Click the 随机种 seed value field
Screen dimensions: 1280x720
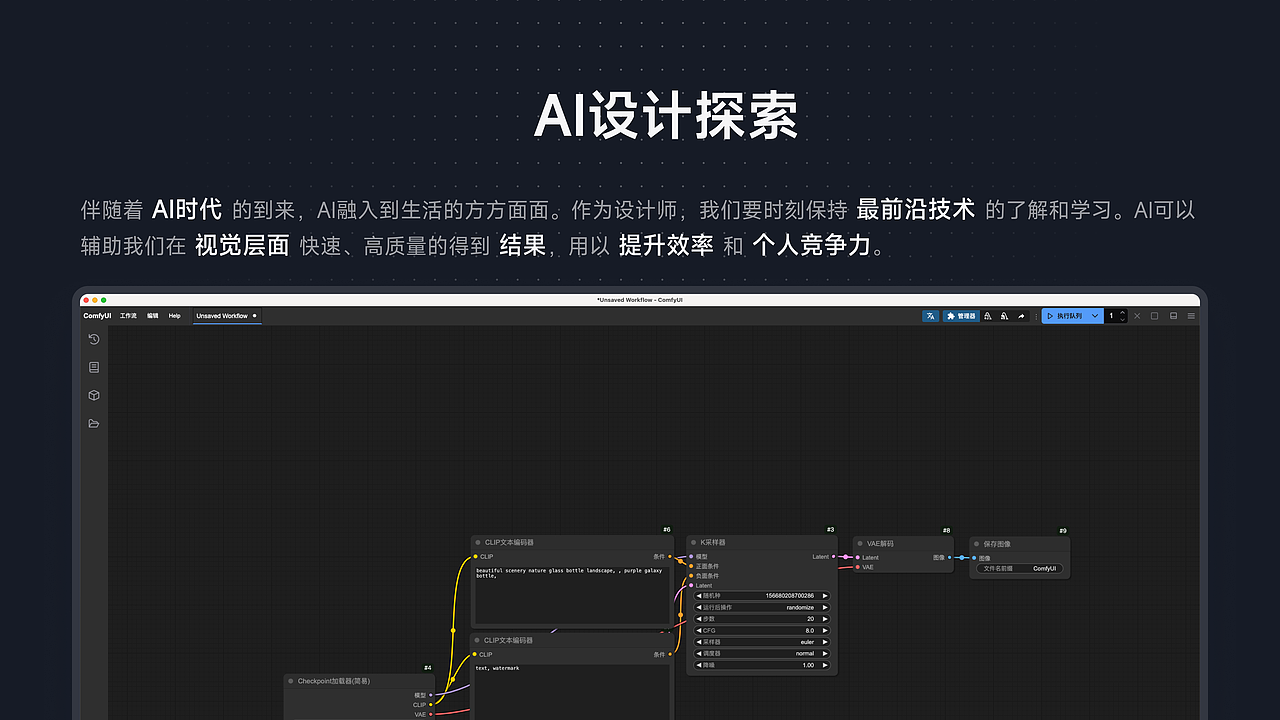762,596
